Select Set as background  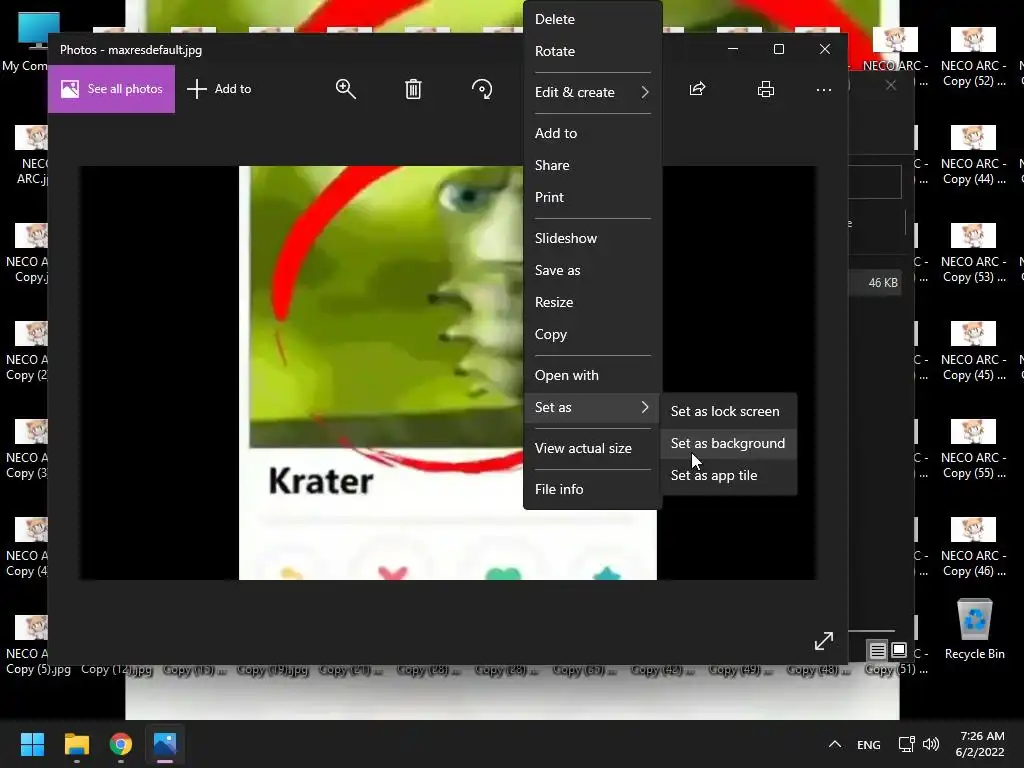click(728, 443)
